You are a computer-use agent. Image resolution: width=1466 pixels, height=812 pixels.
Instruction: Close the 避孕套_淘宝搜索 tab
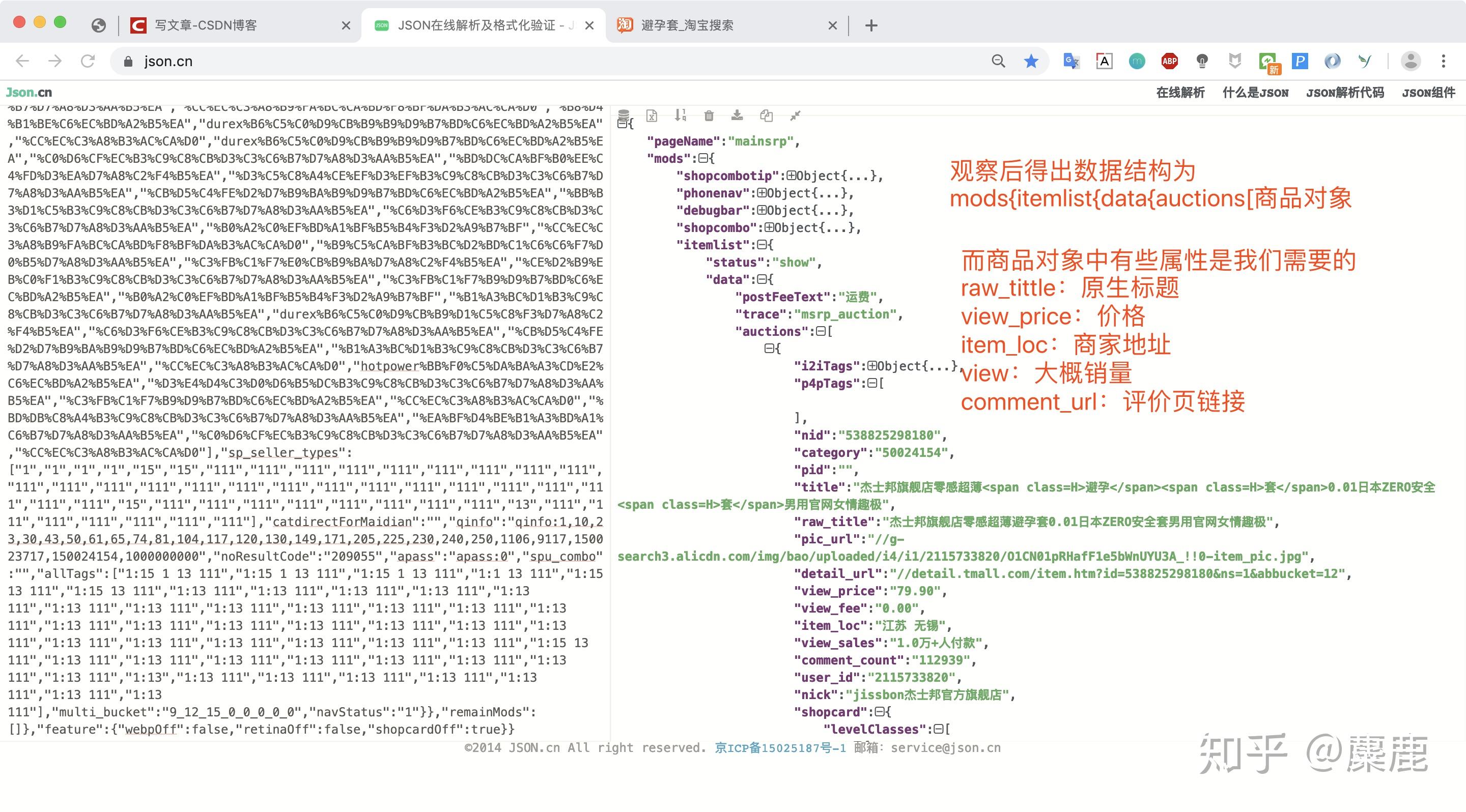(x=832, y=25)
